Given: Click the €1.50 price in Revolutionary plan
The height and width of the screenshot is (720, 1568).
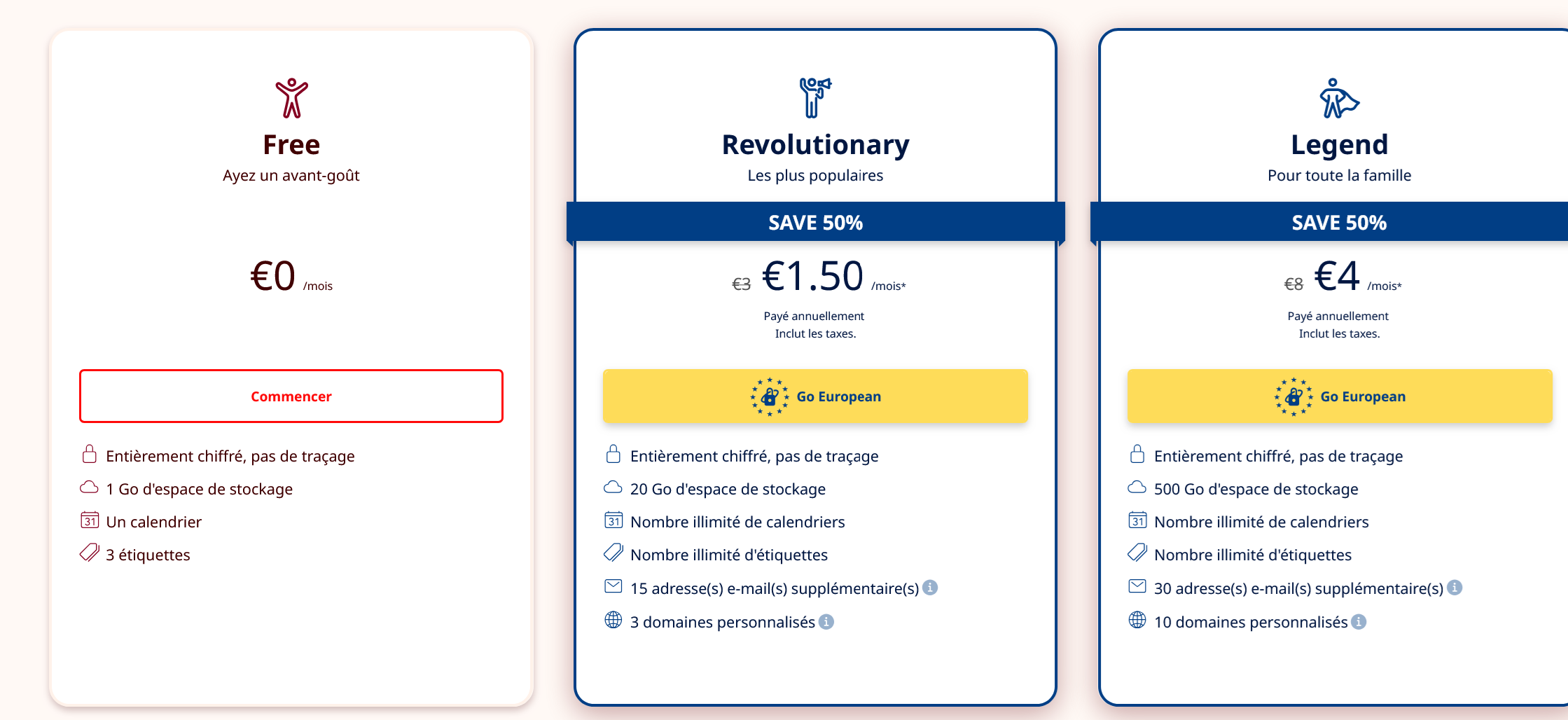Looking at the screenshot, I should (x=812, y=276).
